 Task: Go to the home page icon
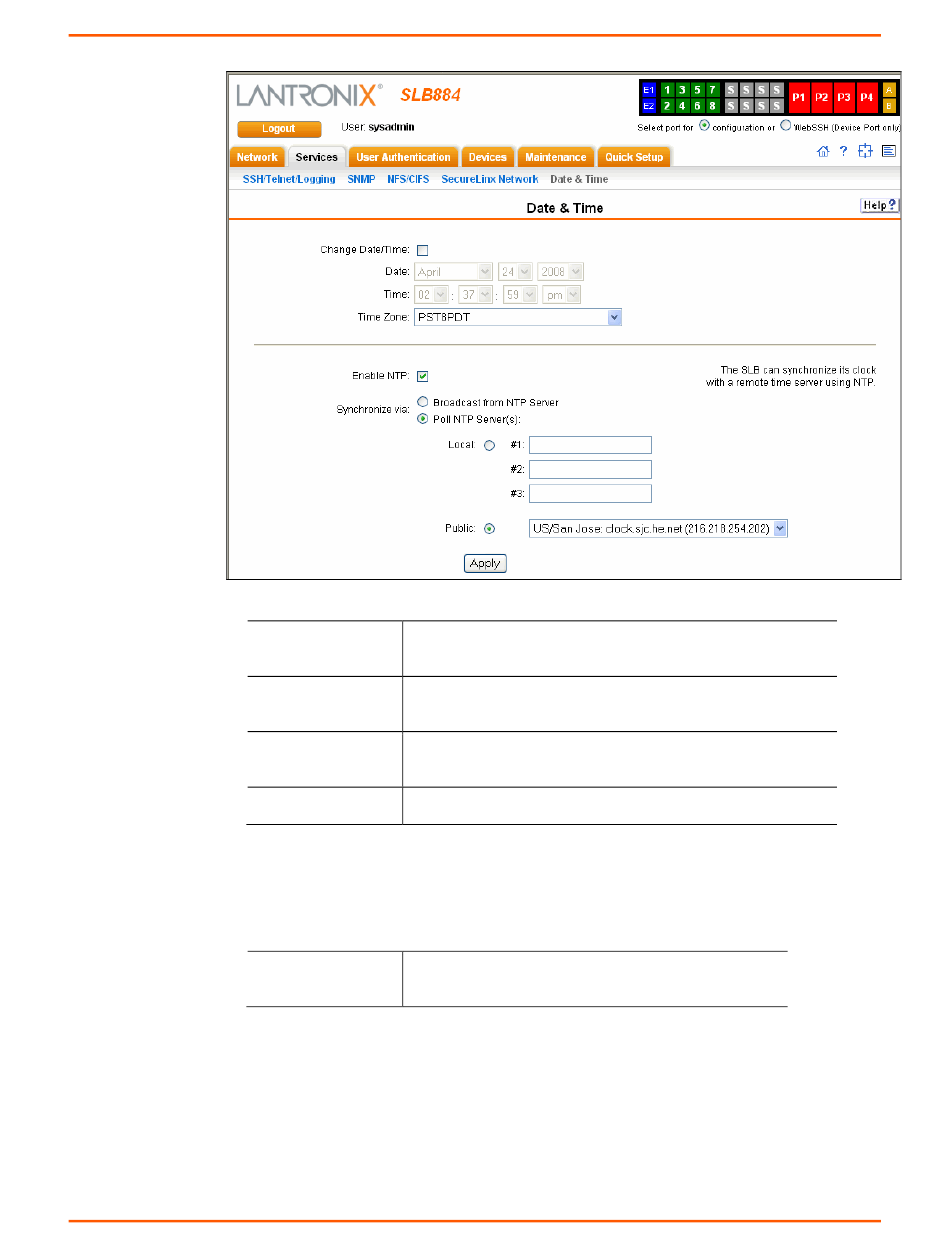823,151
